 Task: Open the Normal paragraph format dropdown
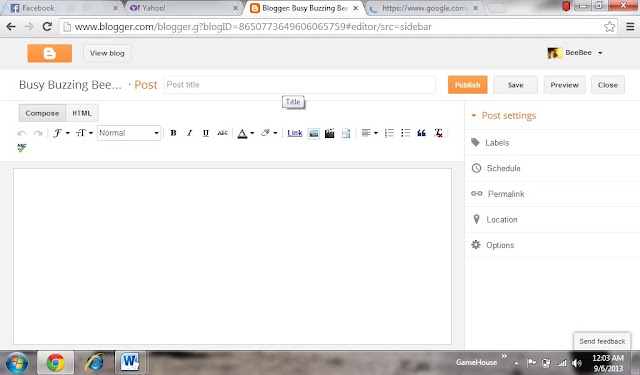pyautogui.click(x=129, y=133)
